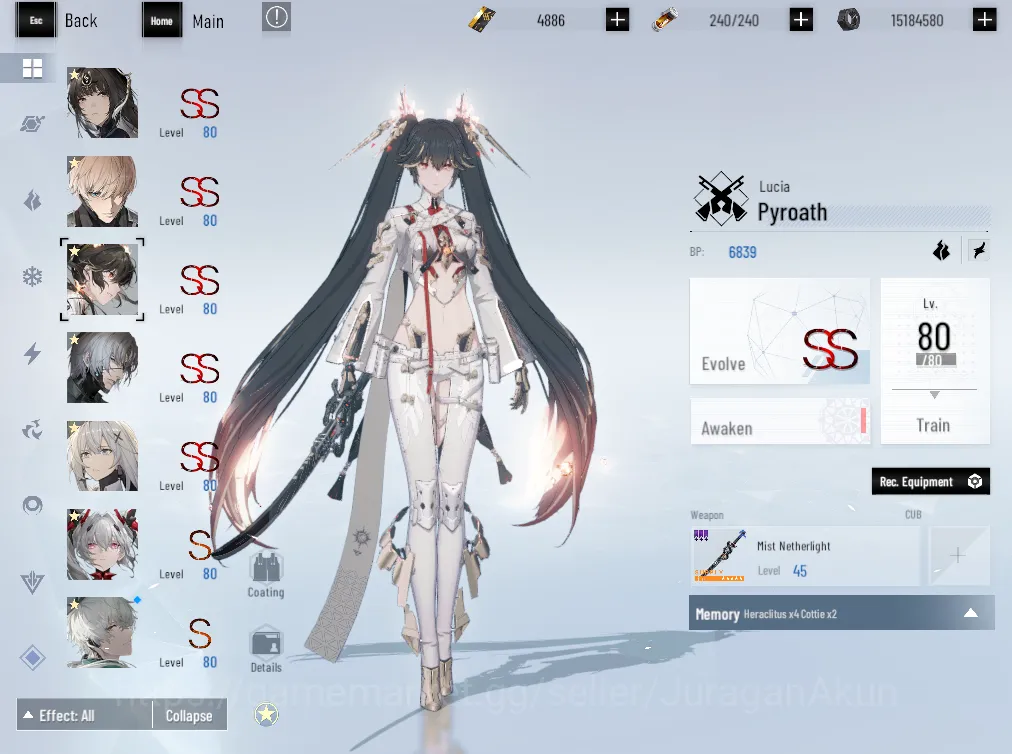Select first character portrait with dark hair
1012x754 pixels.
point(102,103)
